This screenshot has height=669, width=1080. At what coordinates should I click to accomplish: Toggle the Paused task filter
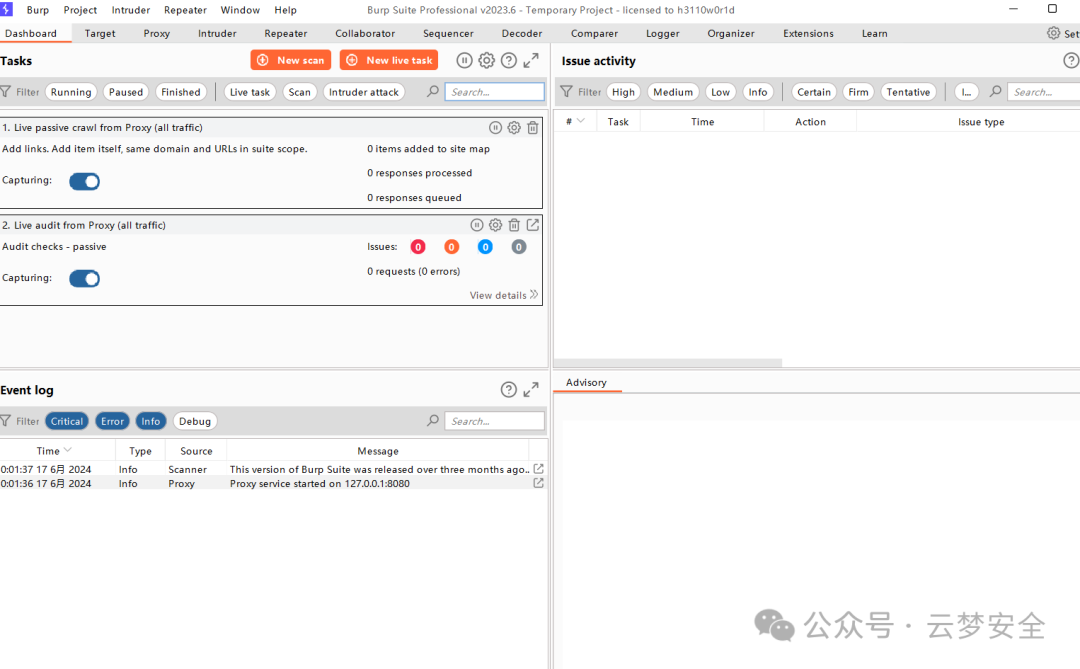tap(126, 92)
